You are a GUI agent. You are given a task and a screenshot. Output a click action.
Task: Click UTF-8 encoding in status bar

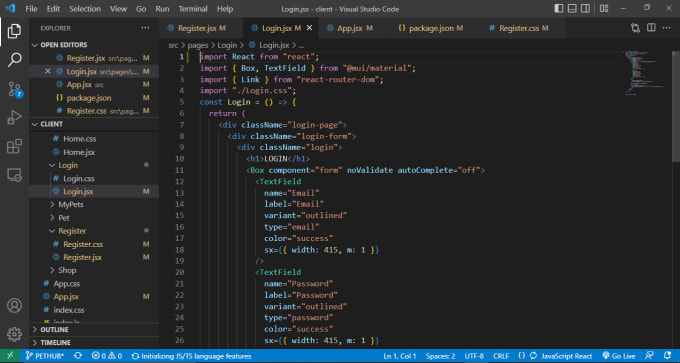click(x=474, y=356)
